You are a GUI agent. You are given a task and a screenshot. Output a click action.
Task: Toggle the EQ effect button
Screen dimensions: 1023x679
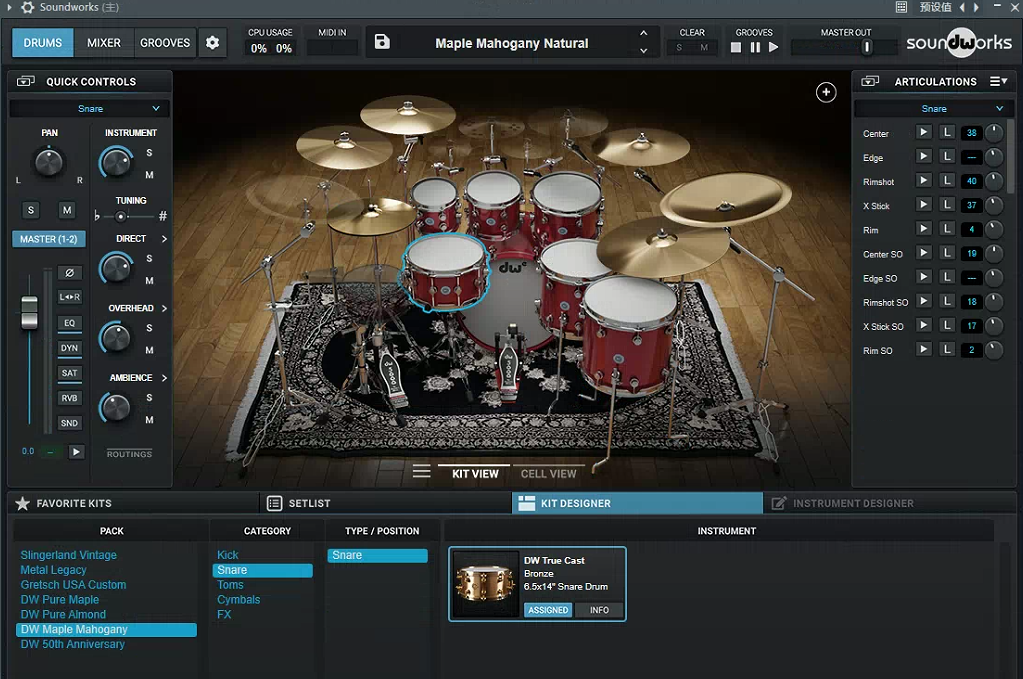[x=69, y=323]
